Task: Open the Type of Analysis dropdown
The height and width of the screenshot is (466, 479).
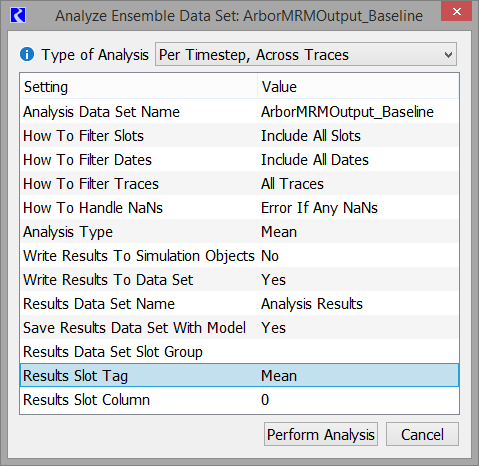Action: (x=306, y=54)
